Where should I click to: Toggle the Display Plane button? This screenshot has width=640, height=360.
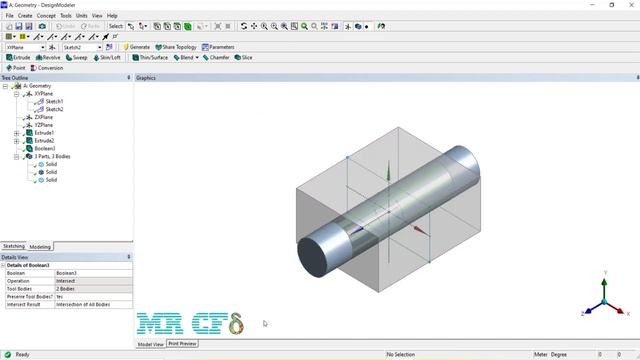tap(348, 26)
